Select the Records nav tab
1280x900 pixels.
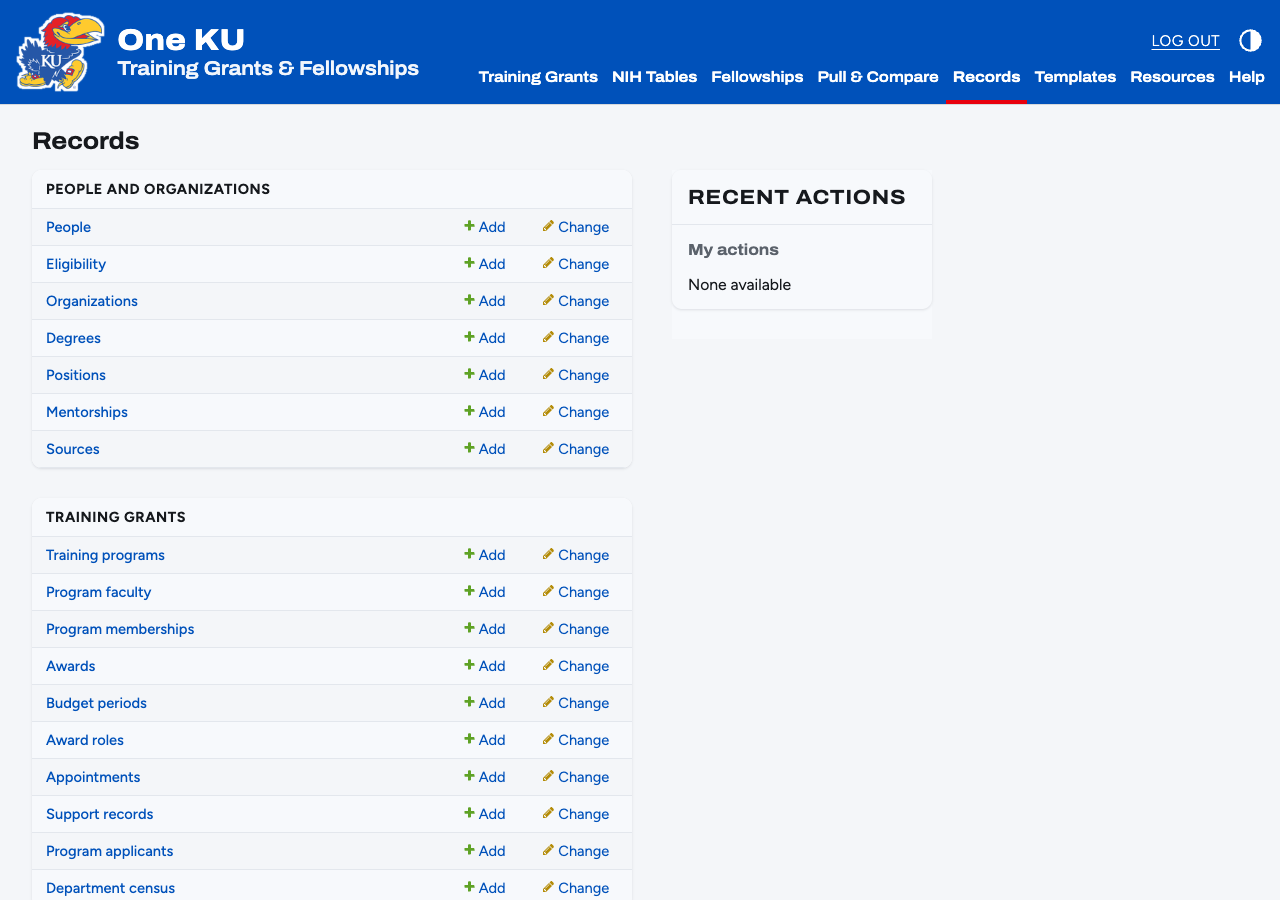(986, 77)
